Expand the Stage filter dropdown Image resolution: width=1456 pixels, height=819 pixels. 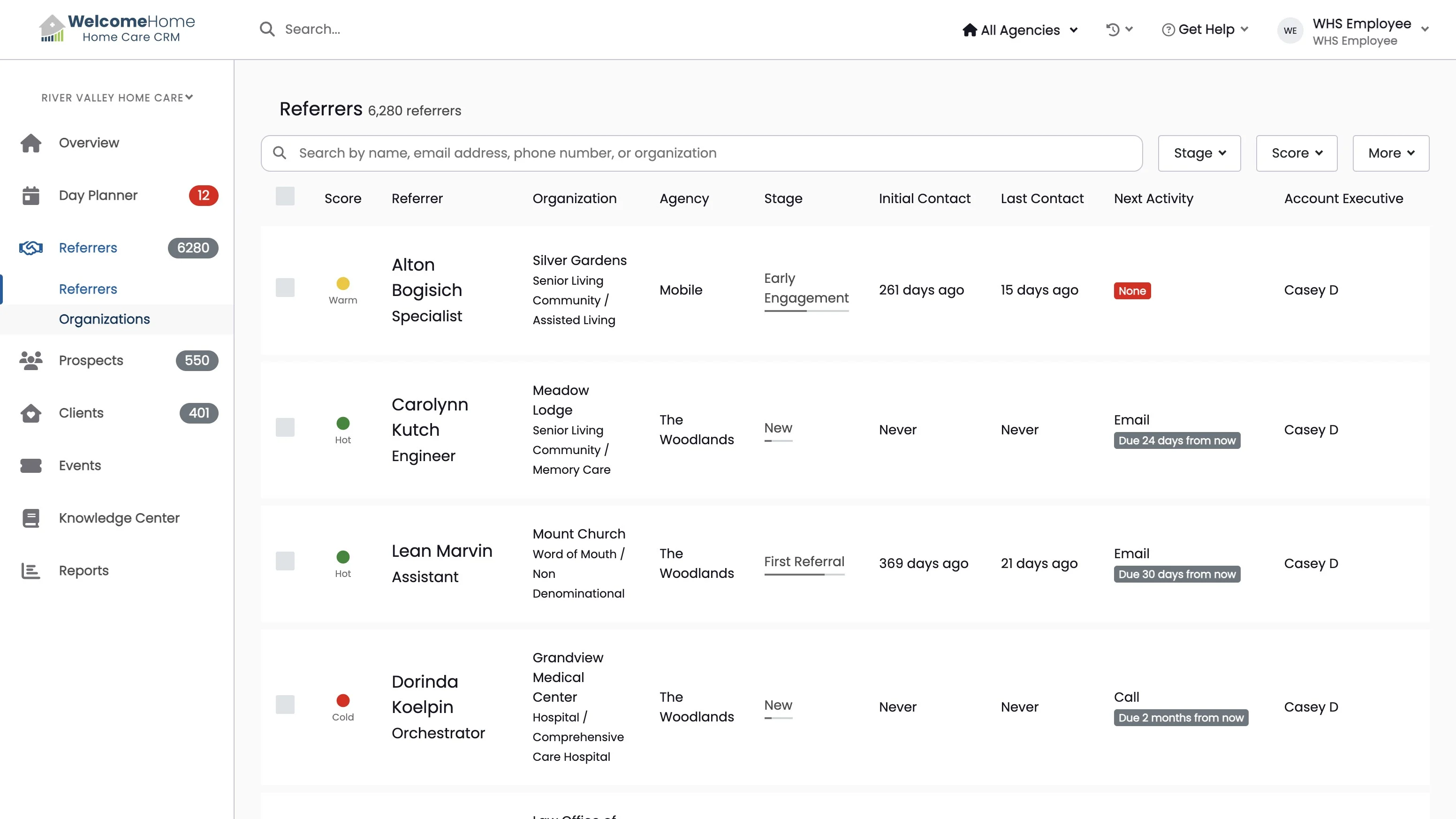coord(1199,153)
